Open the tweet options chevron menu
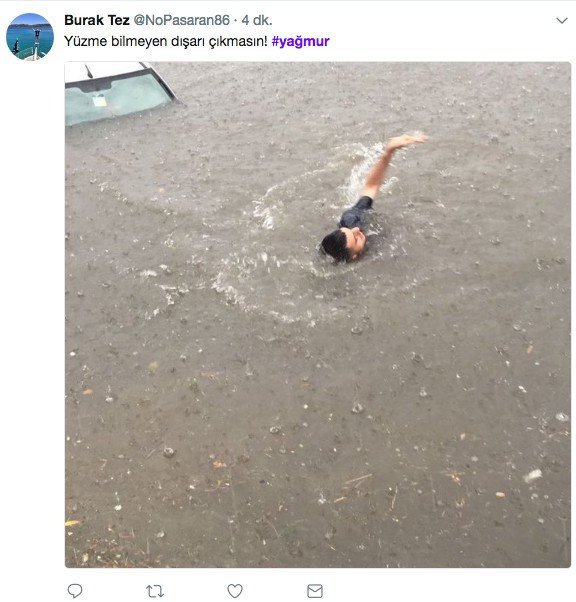576x602 pixels. coord(562,20)
